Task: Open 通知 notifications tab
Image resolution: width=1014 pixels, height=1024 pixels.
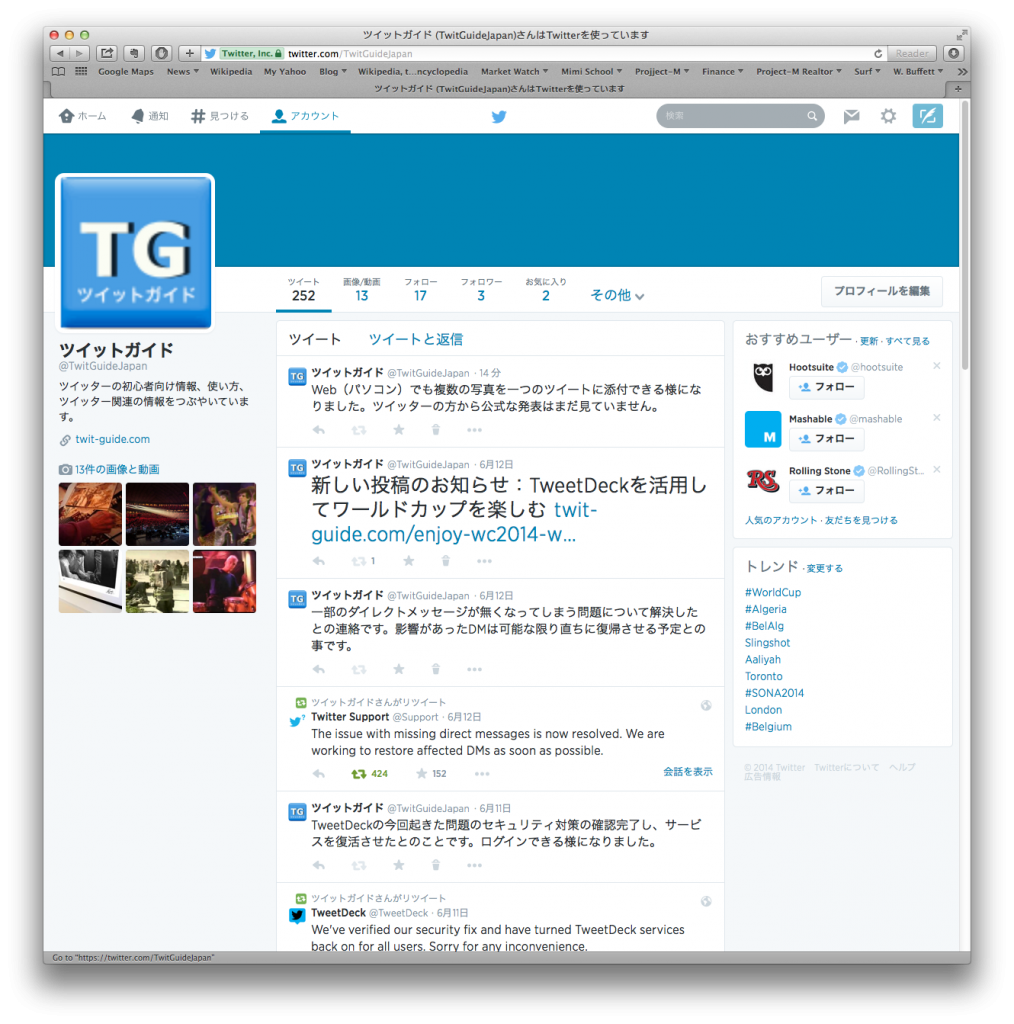Action: pos(150,116)
